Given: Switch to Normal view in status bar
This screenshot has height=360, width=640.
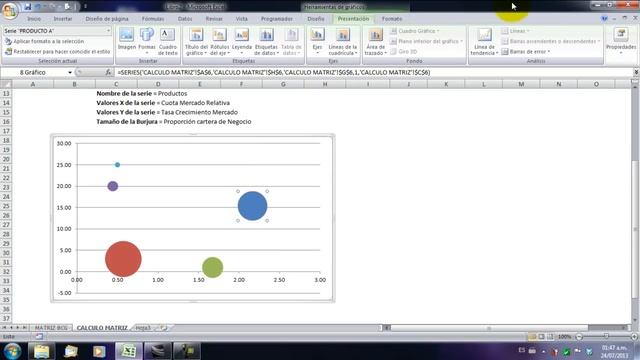Looking at the screenshot, I should click(x=532, y=337).
